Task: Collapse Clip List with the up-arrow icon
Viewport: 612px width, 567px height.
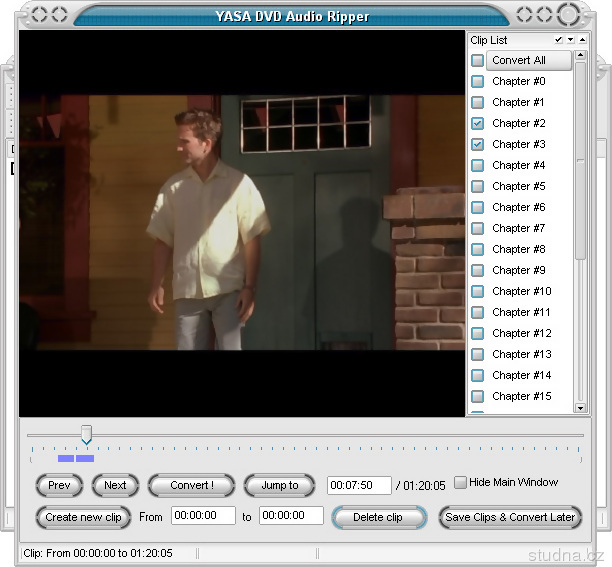Action: pos(582,40)
